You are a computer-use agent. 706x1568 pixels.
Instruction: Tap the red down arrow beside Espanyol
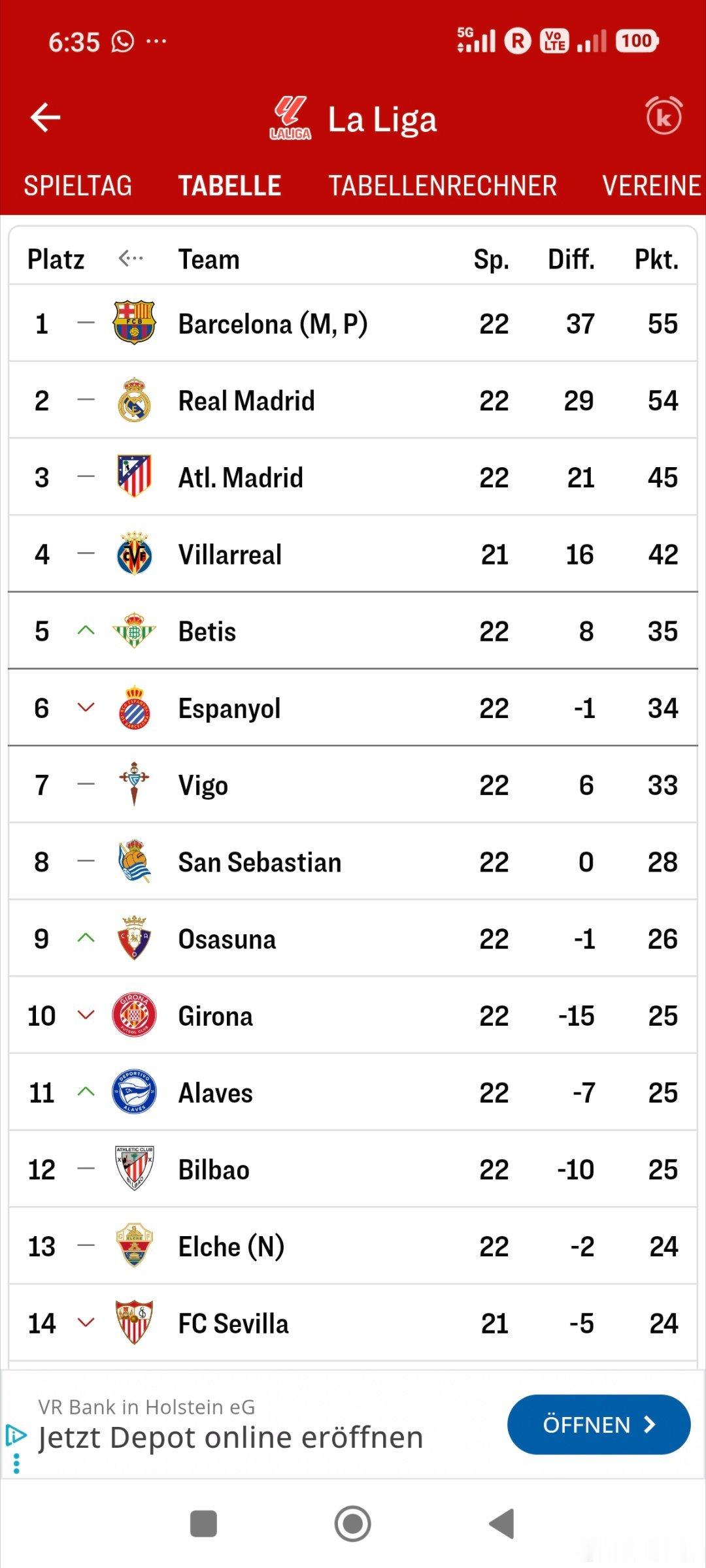86,708
